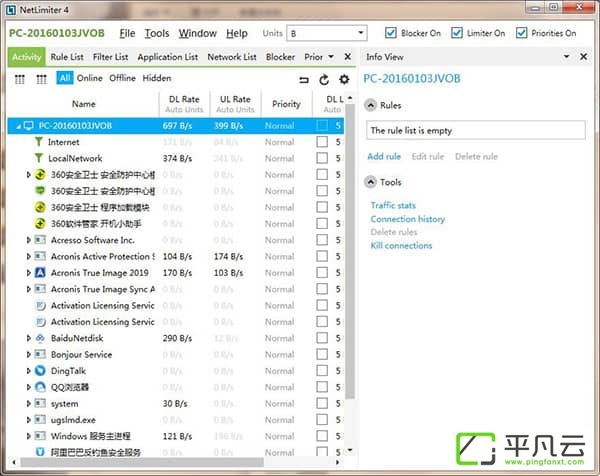Toggle the Limiter On checkbox
Viewport: 600px width, 476px height.
click(x=457, y=33)
